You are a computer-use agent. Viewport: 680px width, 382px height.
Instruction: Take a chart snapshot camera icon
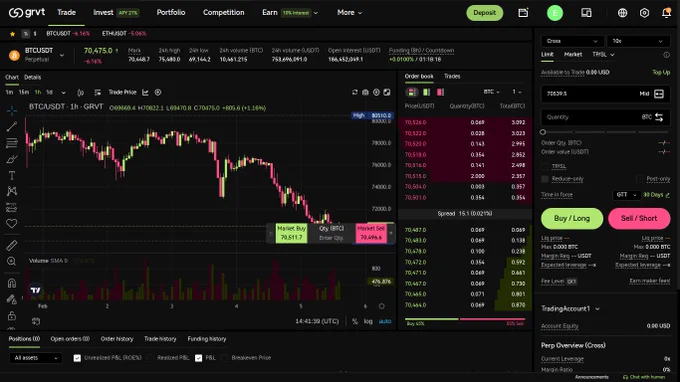click(x=366, y=92)
